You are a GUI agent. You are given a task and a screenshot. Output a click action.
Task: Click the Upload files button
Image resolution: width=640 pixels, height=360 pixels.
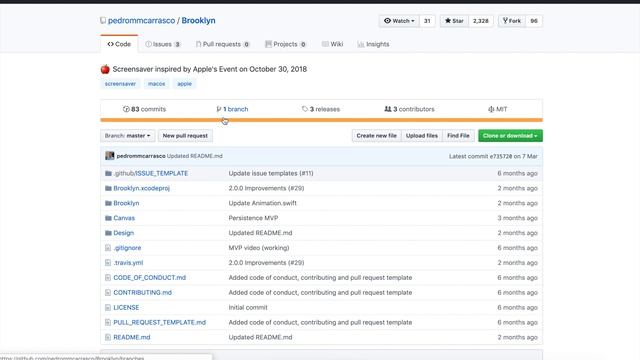click(422, 136)
